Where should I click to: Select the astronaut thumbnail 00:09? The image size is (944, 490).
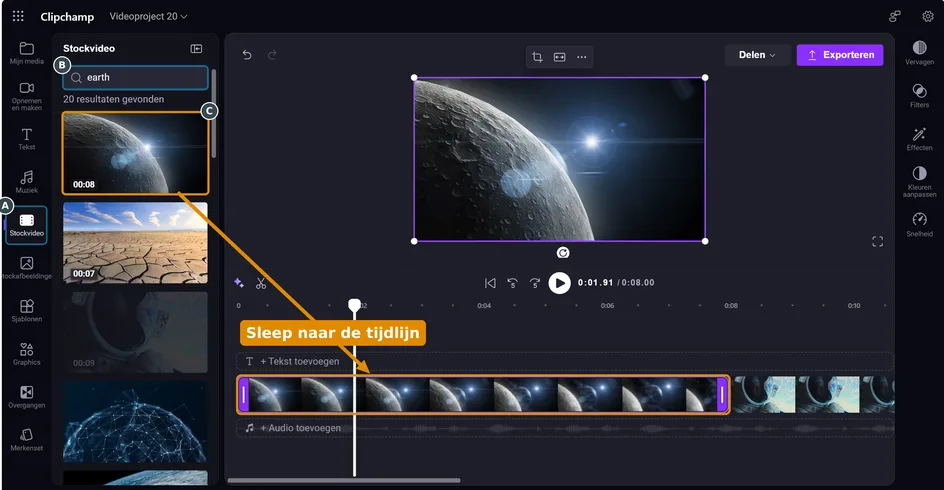pyautogui.click(x=135, y=332)
